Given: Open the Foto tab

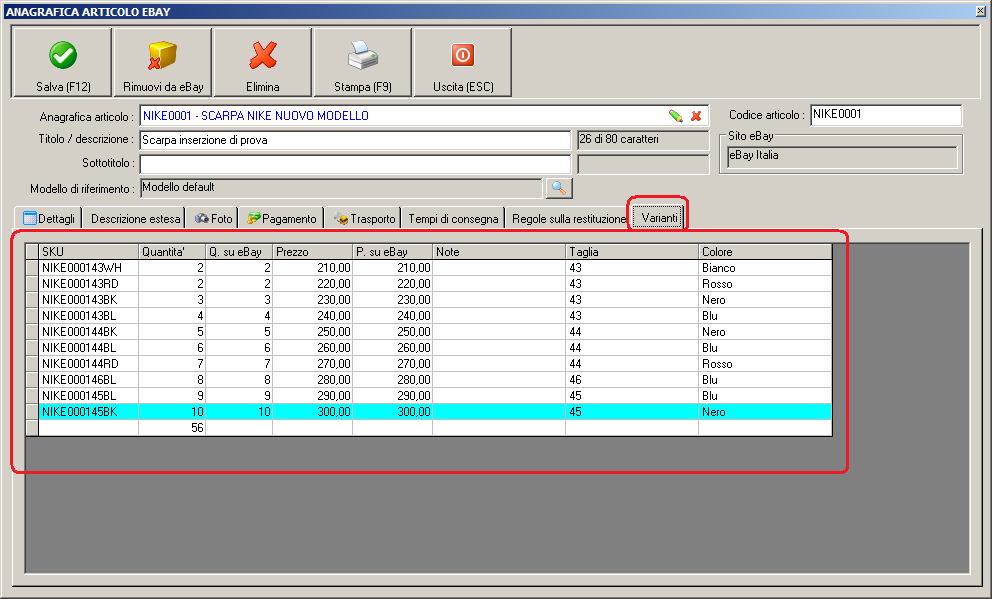Looking at the screenshot, I should tap(213, 218).
